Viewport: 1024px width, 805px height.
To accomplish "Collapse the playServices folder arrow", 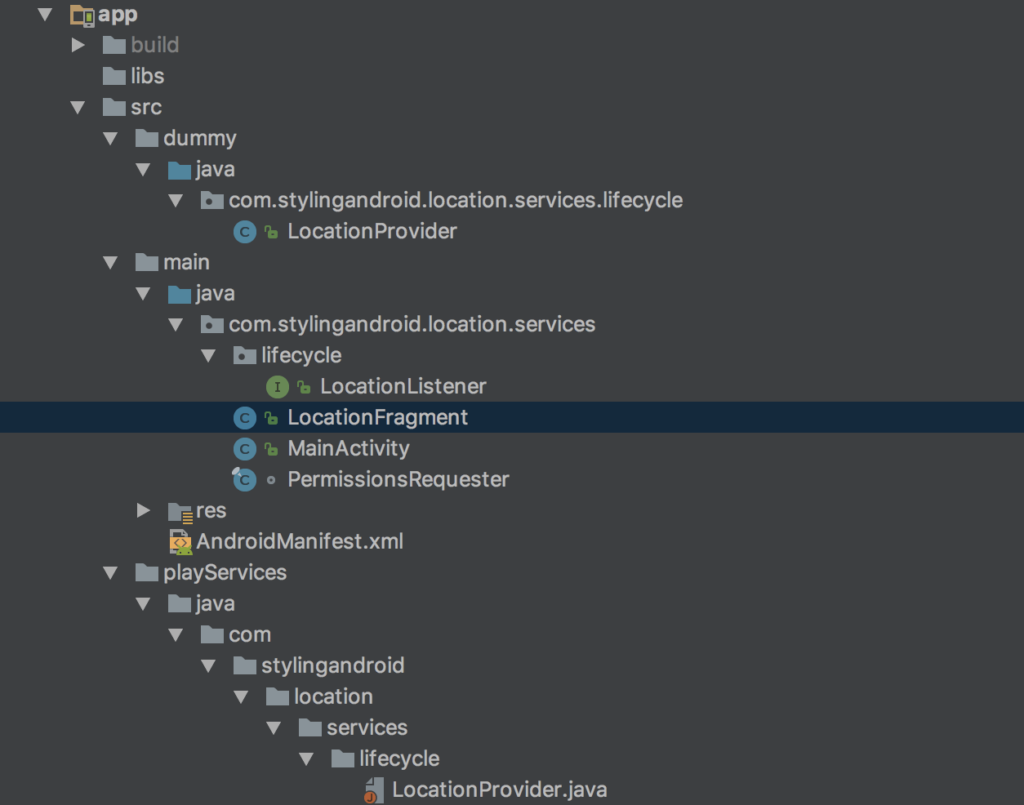I will (110, 573).
